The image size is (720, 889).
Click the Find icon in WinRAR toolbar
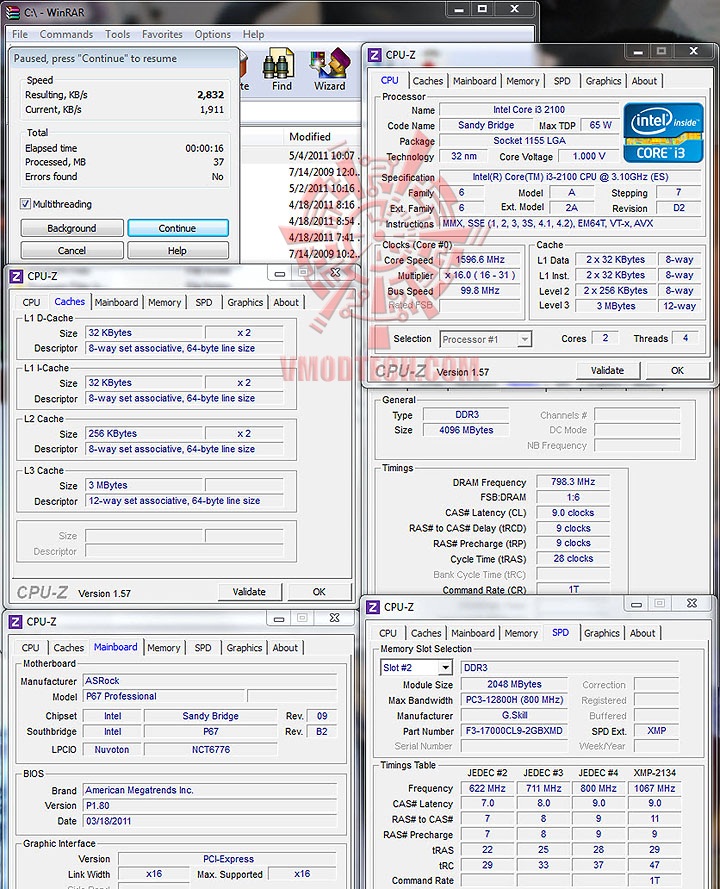[x=280, y=70]
